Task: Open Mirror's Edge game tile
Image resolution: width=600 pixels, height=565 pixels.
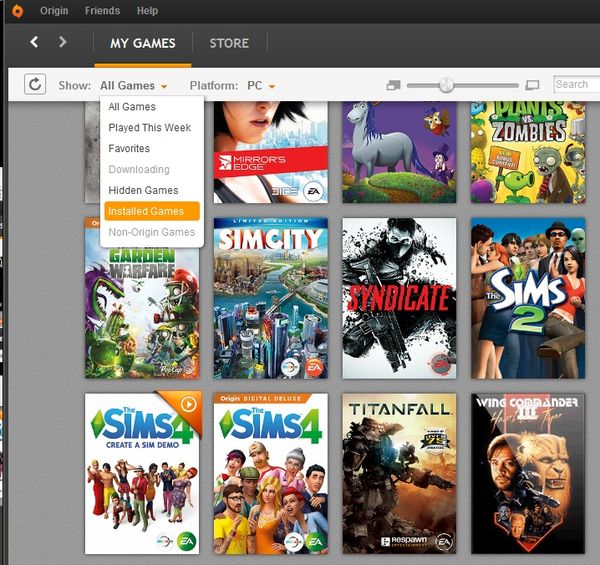Action: click(x=271, y=152)
